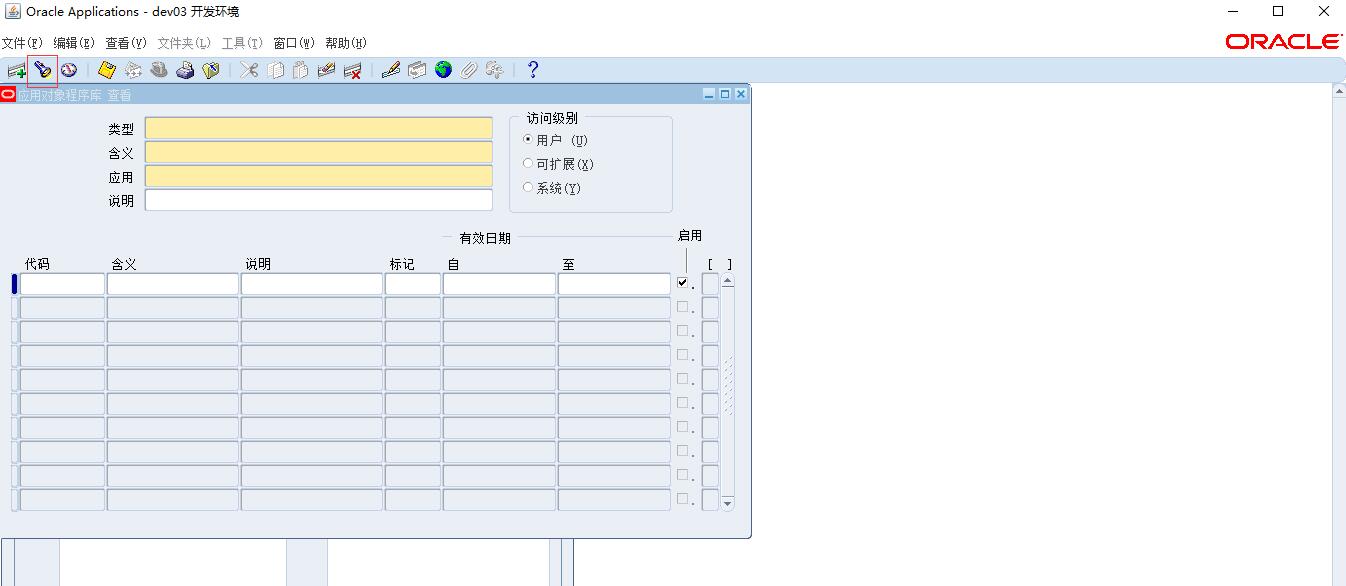Viewport: 1346px width, 586px height.
Task: Open the 查看 menu
Action: point(125,43)
